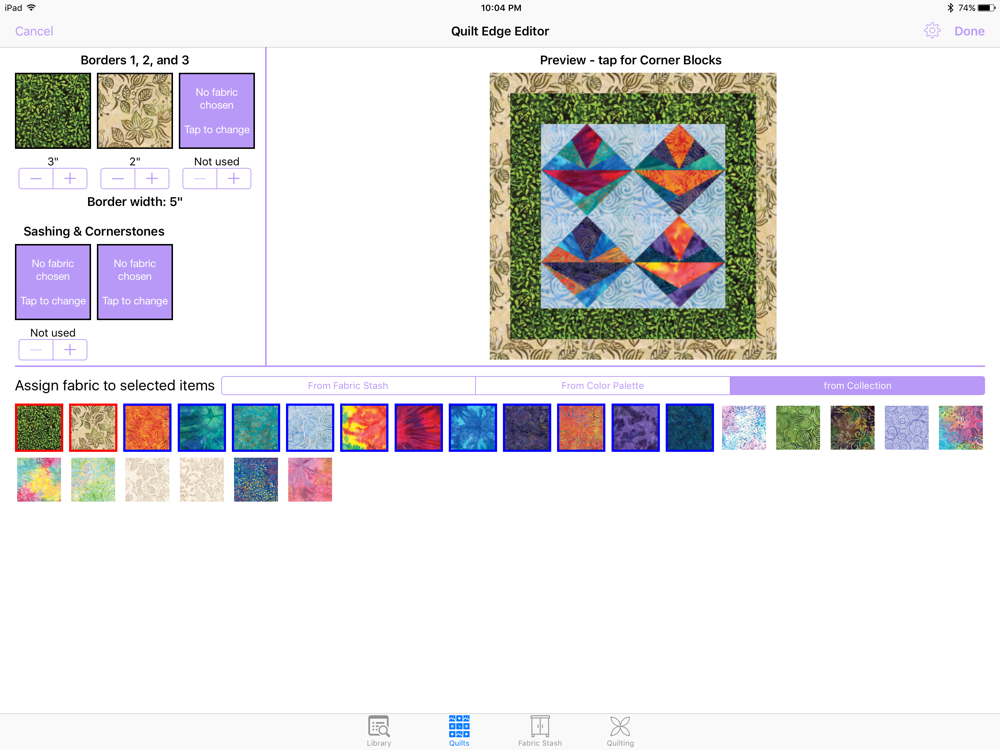Tap Cancel to discard edits
This screenshot has width=1000, height=750.
(34, 31)
